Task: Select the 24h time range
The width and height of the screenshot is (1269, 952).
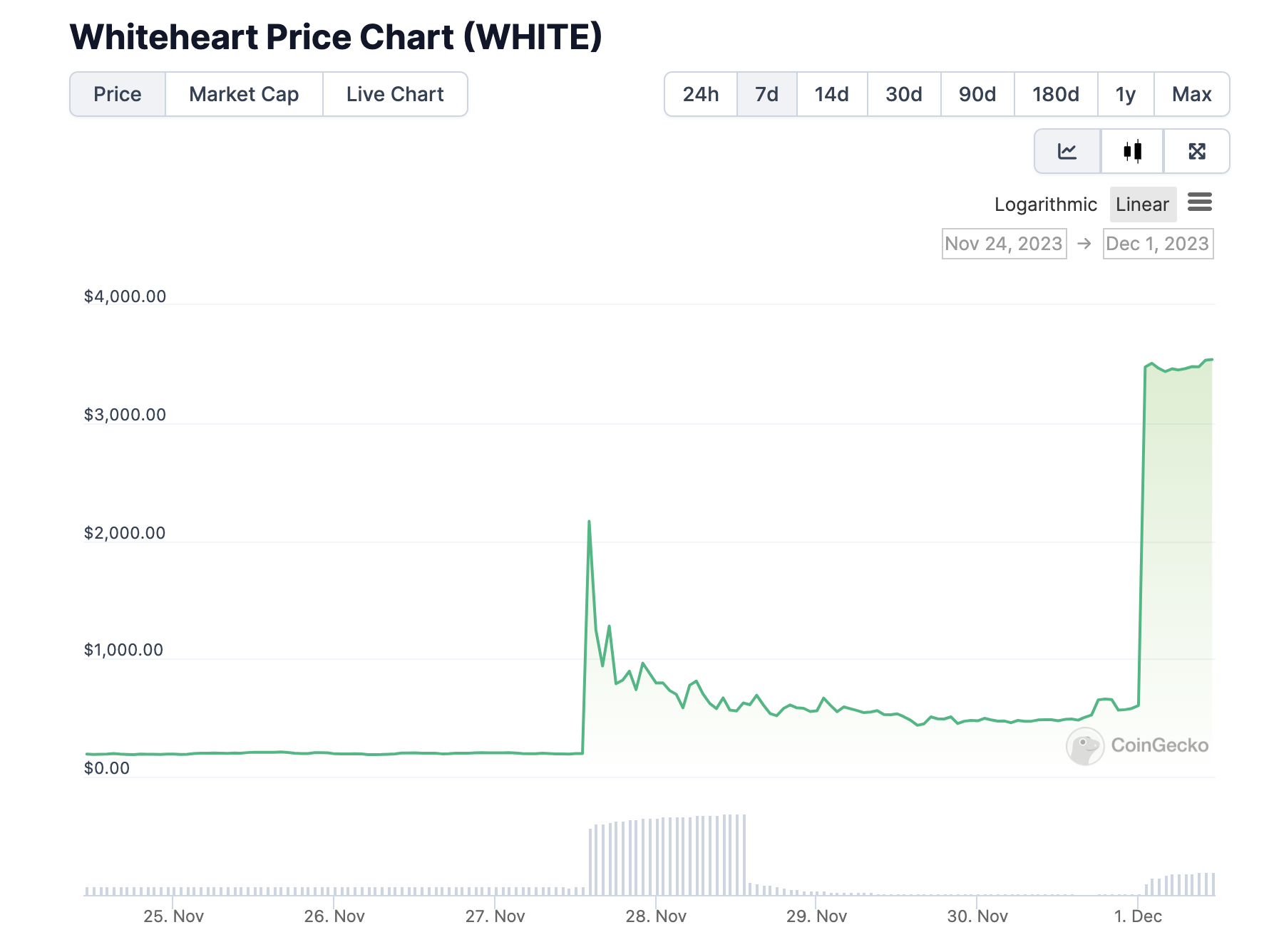Action: 700,94
